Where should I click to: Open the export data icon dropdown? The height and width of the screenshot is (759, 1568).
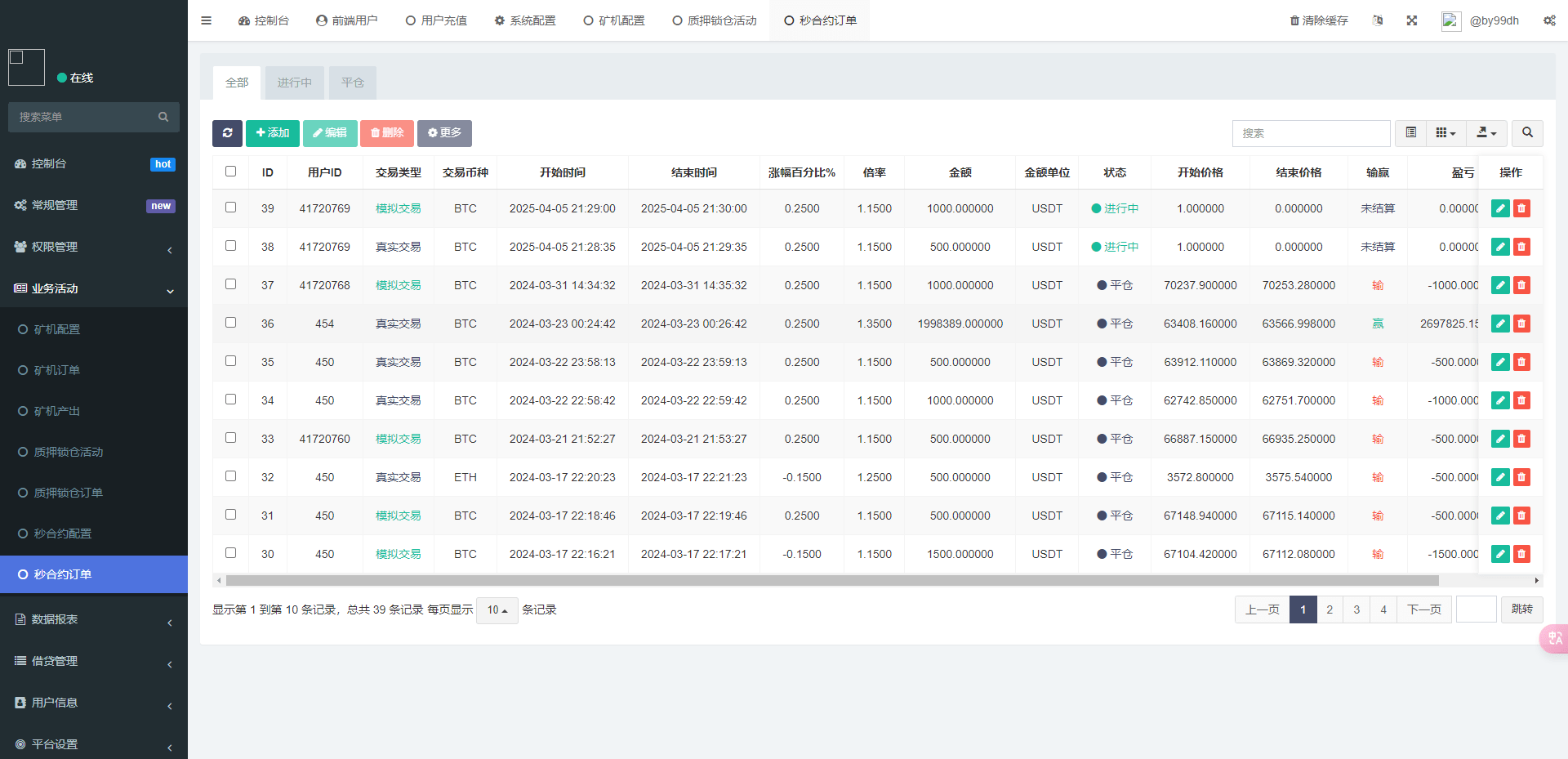[1486, 133]
